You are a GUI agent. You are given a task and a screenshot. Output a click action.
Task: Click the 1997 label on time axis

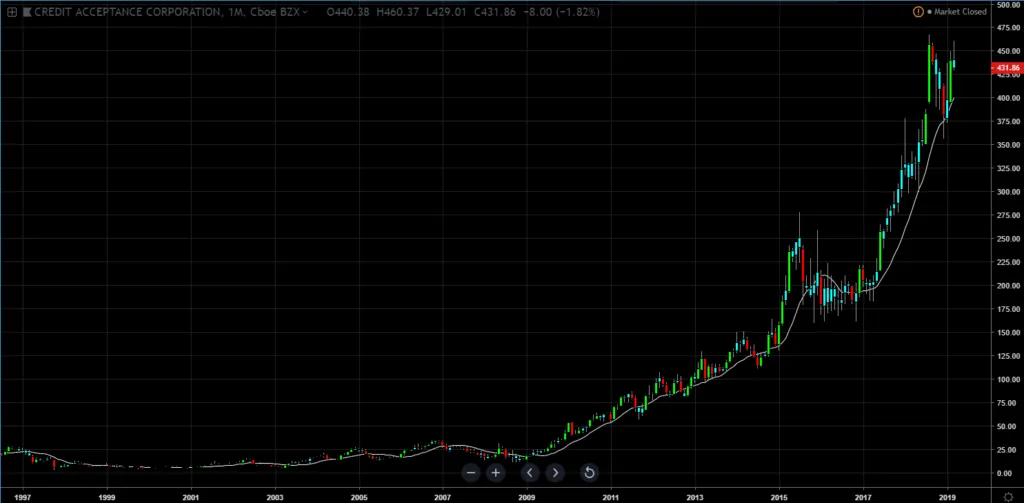coord(24,496)
